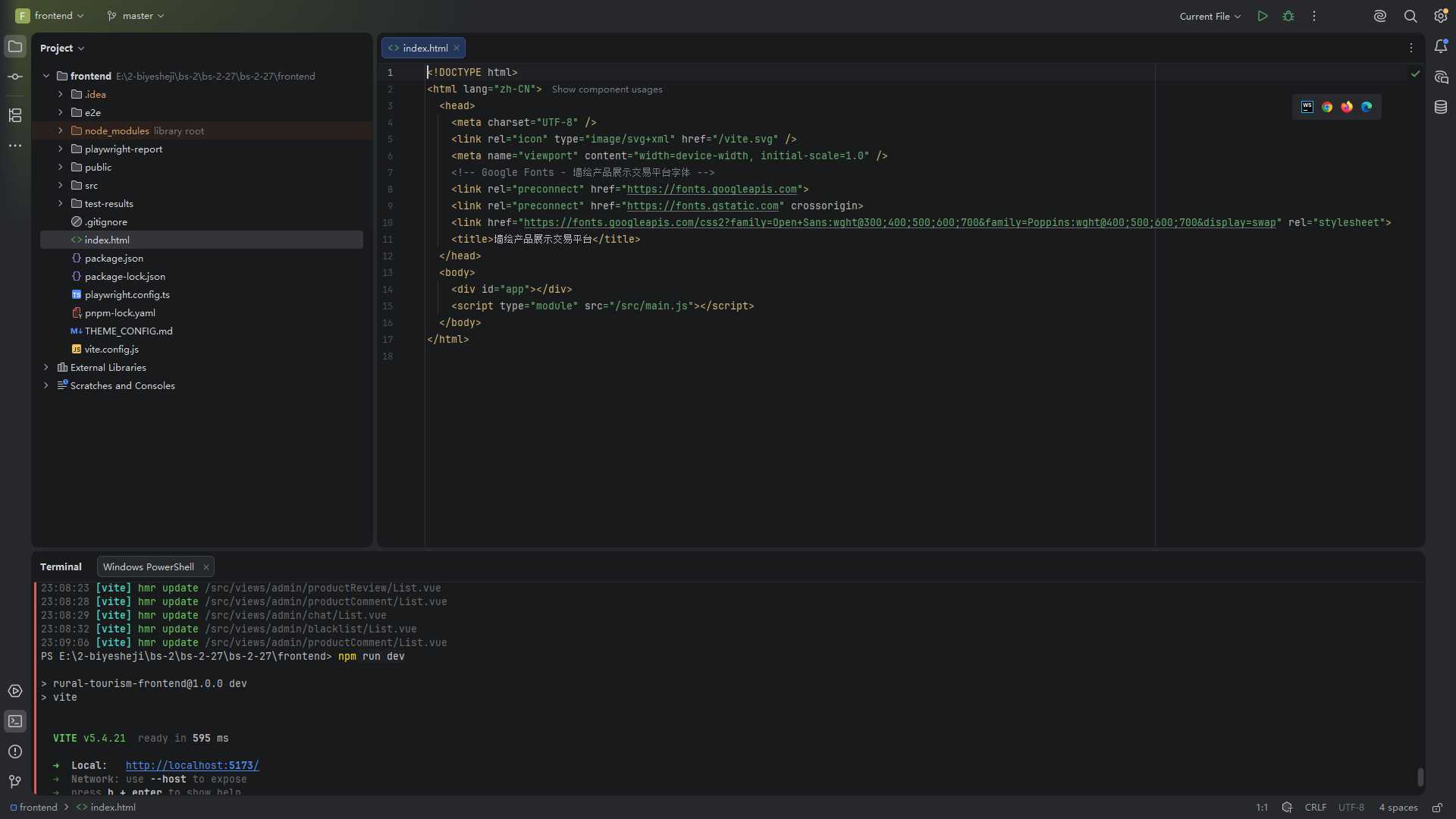The image size is (1456, 819).
Task: Open the Notifications bell icon
Action: tap(1441, 47)
